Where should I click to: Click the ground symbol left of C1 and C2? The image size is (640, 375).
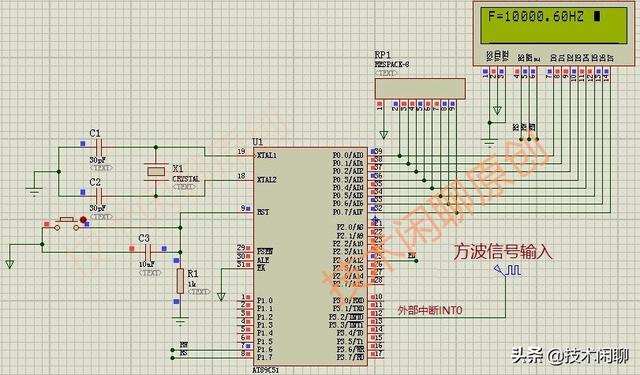(34, 191)
